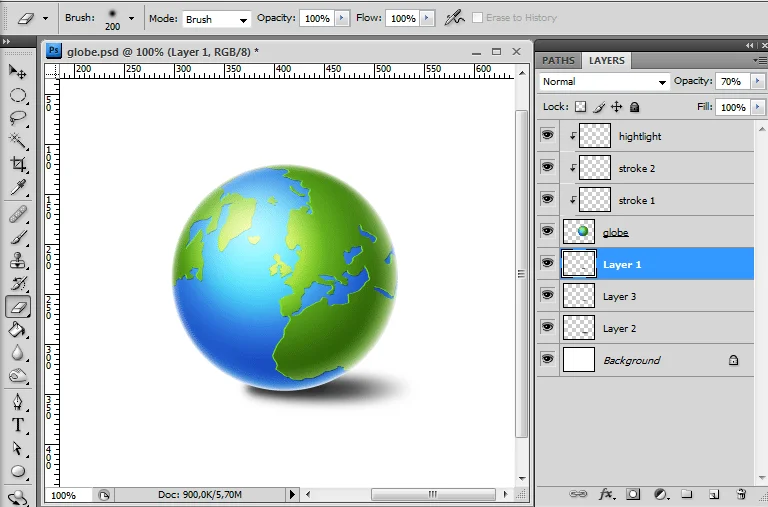Open the layer style fx menu
The image size is (768, 507).
[x=607, y=494]
